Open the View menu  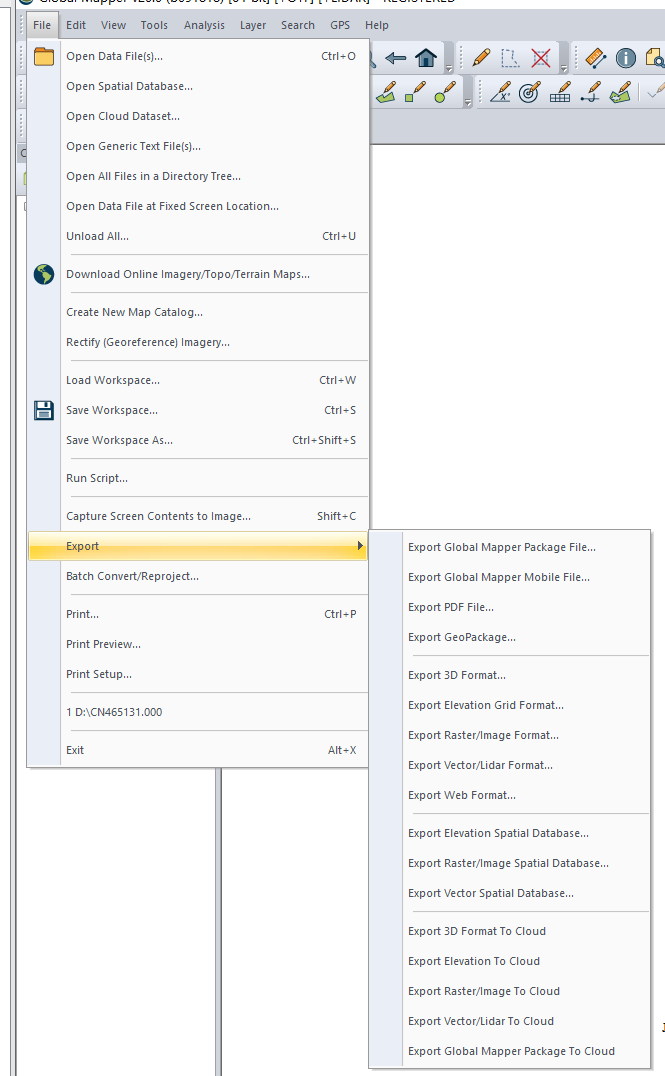coord(113,25)
